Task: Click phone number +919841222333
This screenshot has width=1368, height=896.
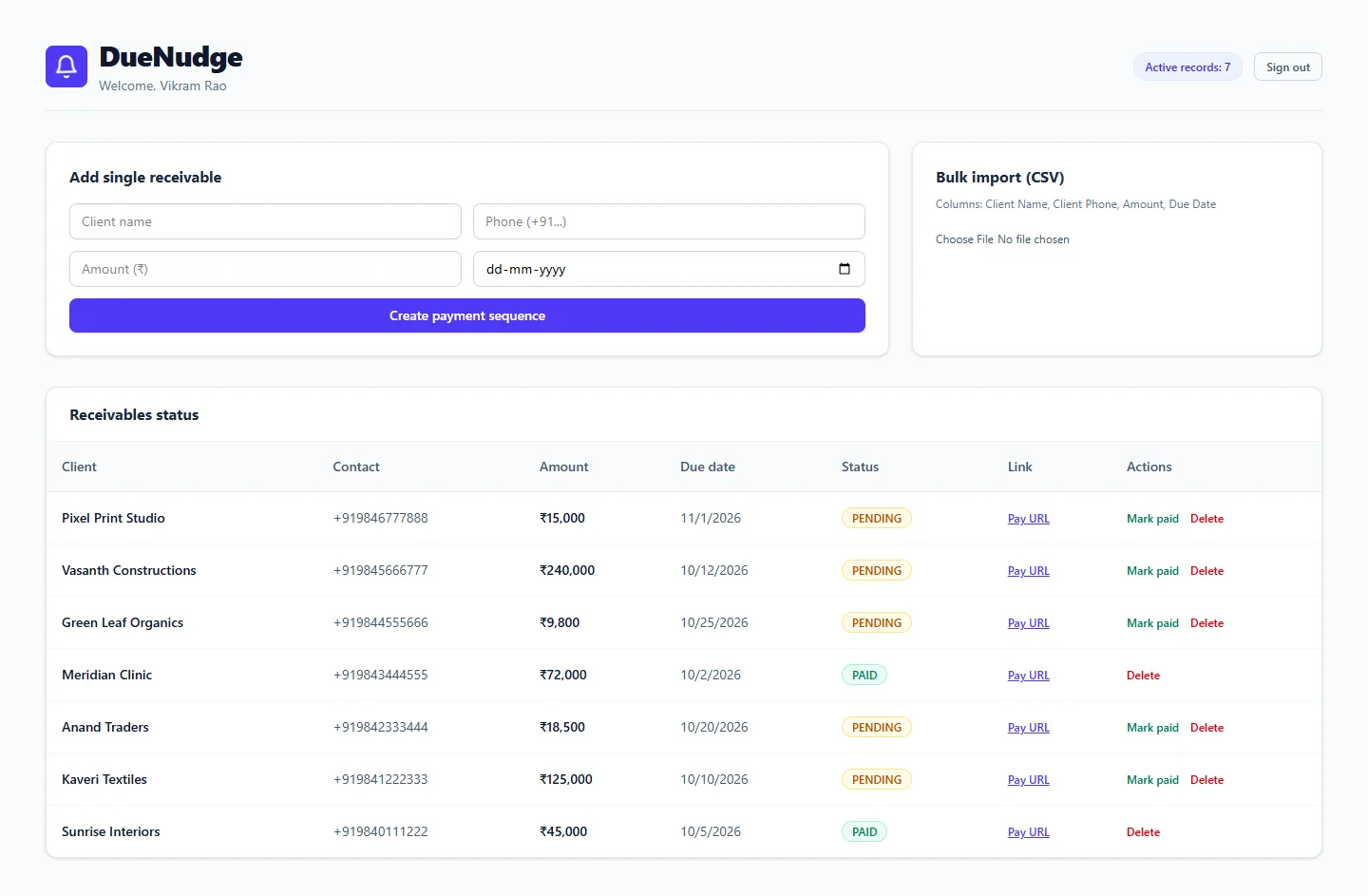Action: click(x=380, y=779)
